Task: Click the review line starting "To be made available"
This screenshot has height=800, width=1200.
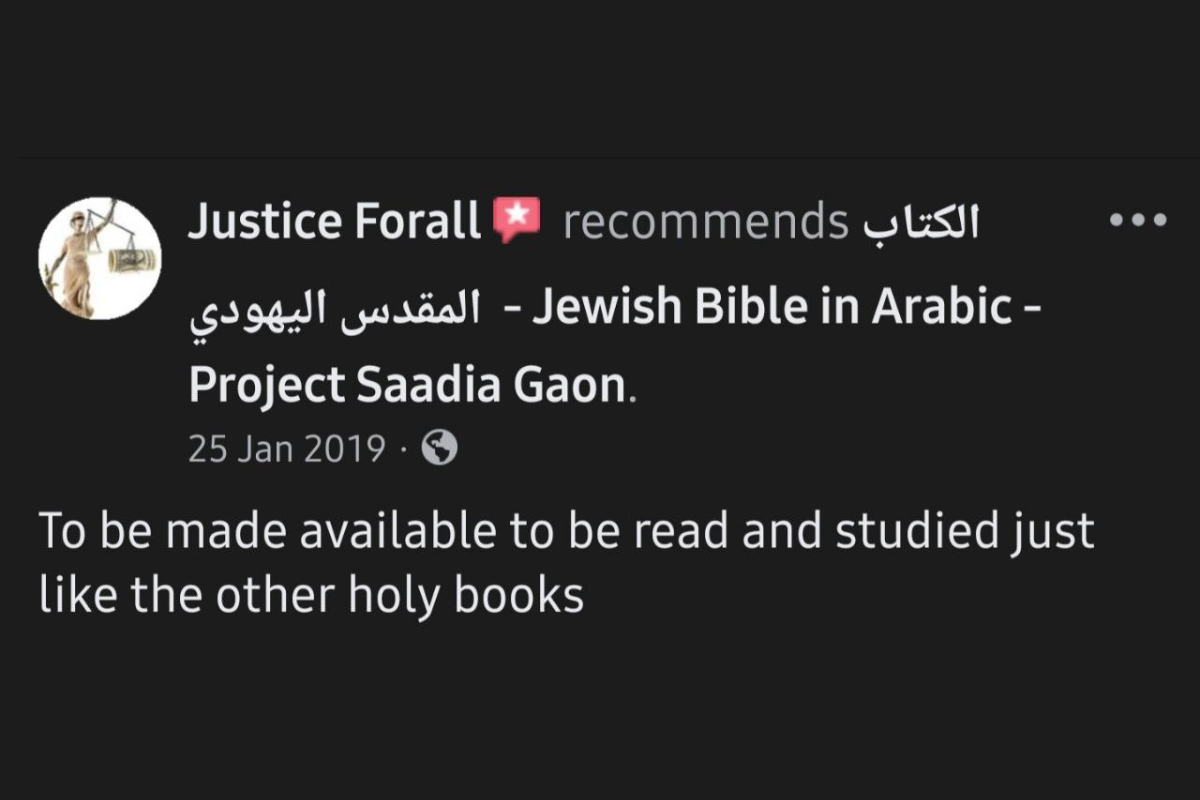Action: click(566, 531)
